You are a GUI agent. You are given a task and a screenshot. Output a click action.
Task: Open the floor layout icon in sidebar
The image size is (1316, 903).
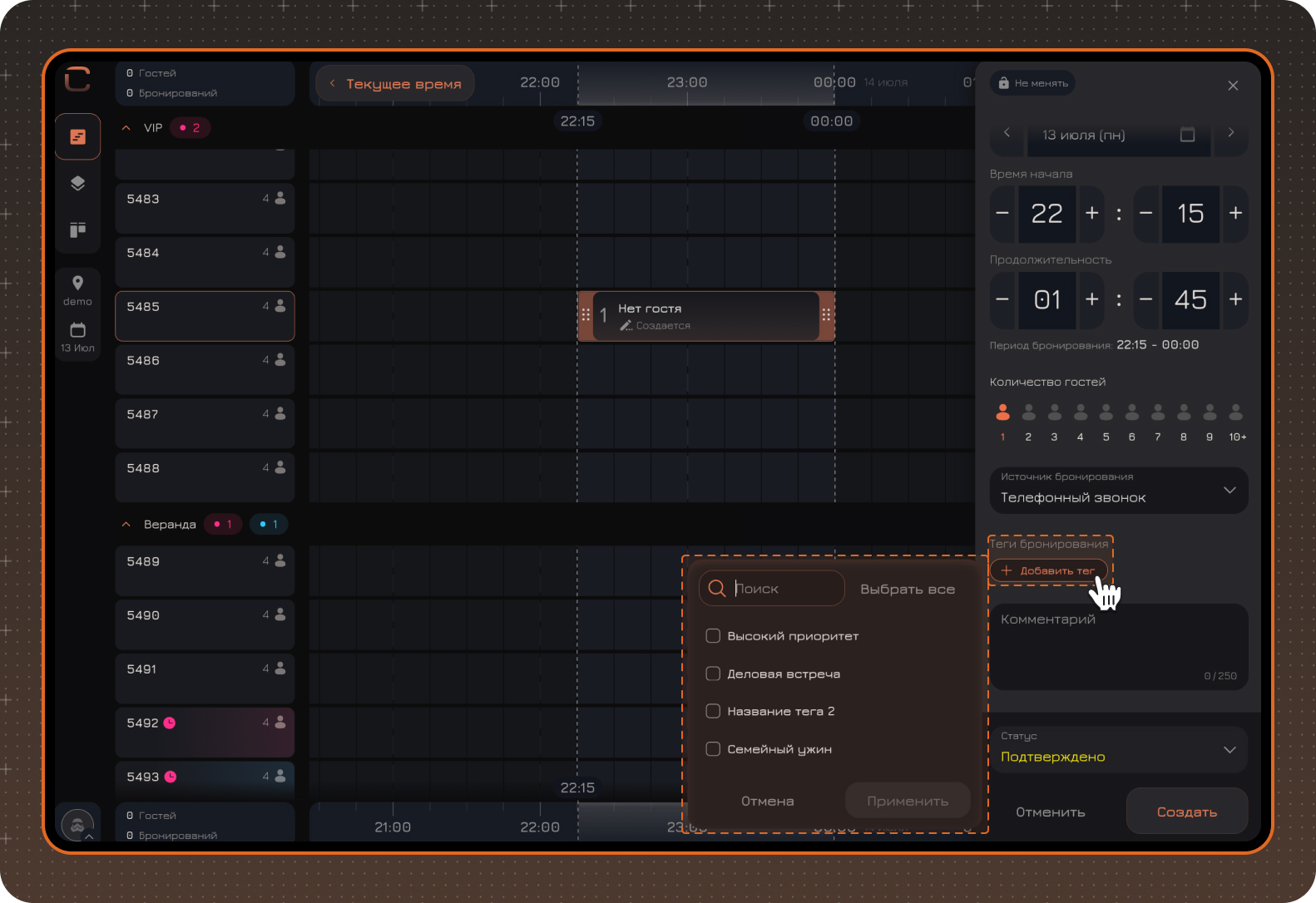(x=77, y=229)
